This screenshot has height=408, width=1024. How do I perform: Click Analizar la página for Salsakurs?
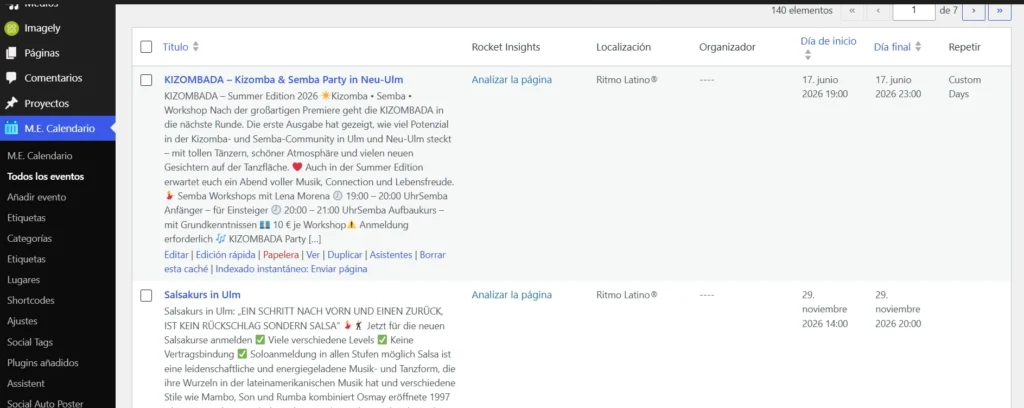click(511, 294)
